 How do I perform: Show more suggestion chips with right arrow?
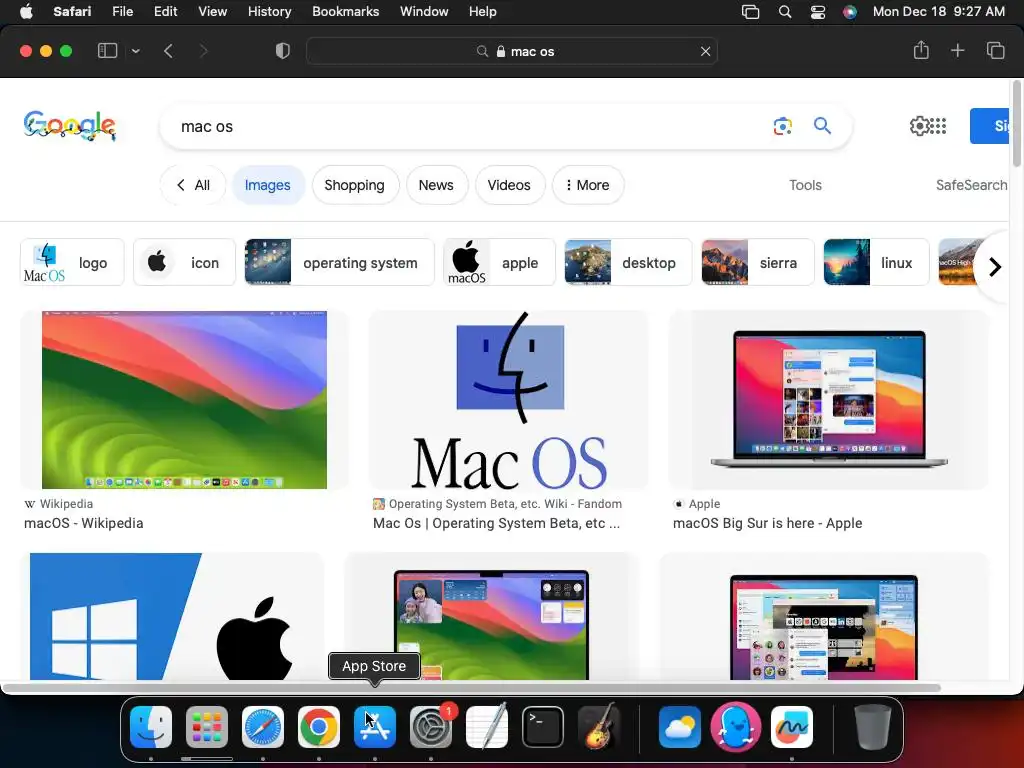pos(994,266)
